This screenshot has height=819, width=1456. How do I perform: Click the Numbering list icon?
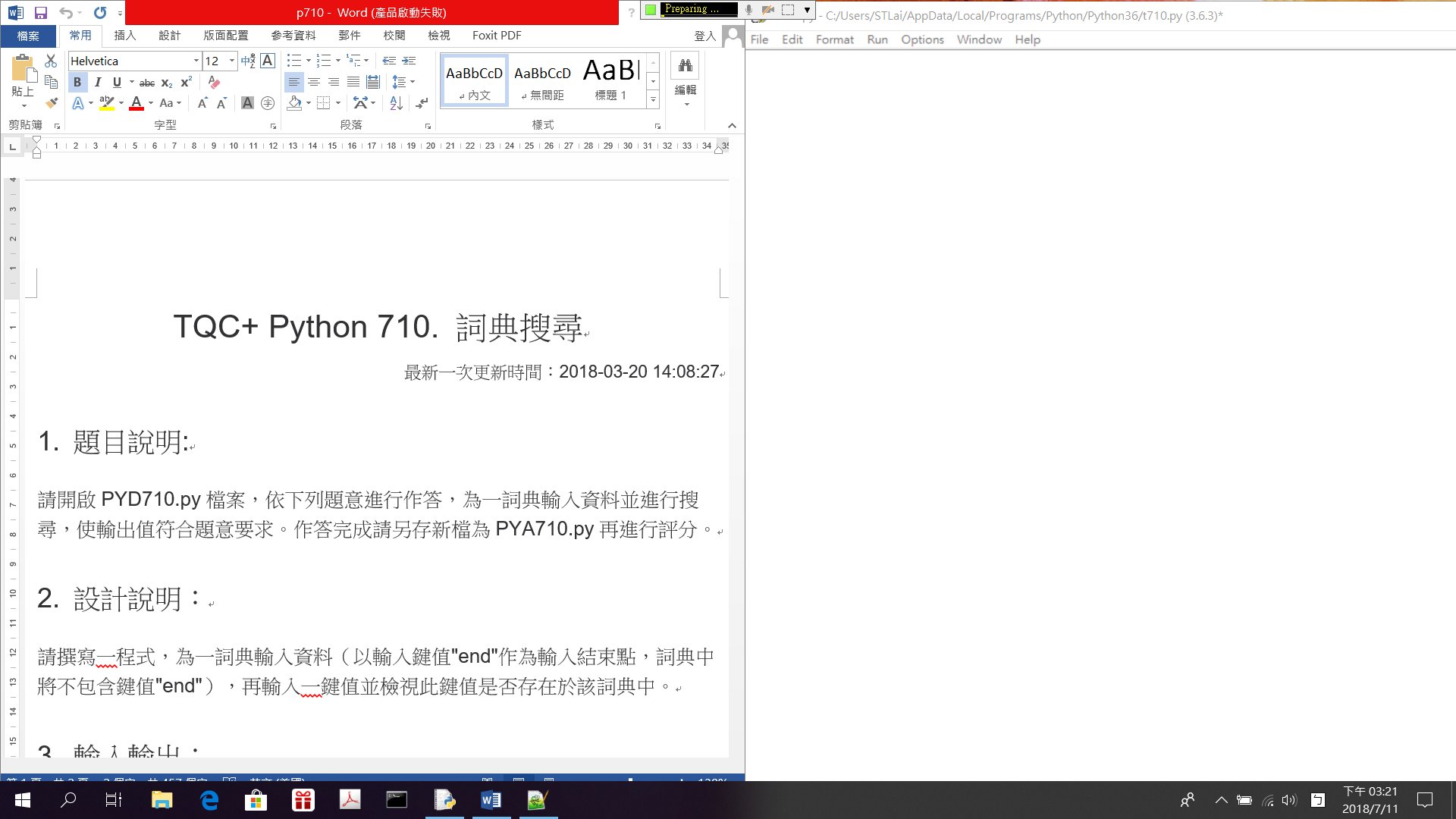coord(324,61)
